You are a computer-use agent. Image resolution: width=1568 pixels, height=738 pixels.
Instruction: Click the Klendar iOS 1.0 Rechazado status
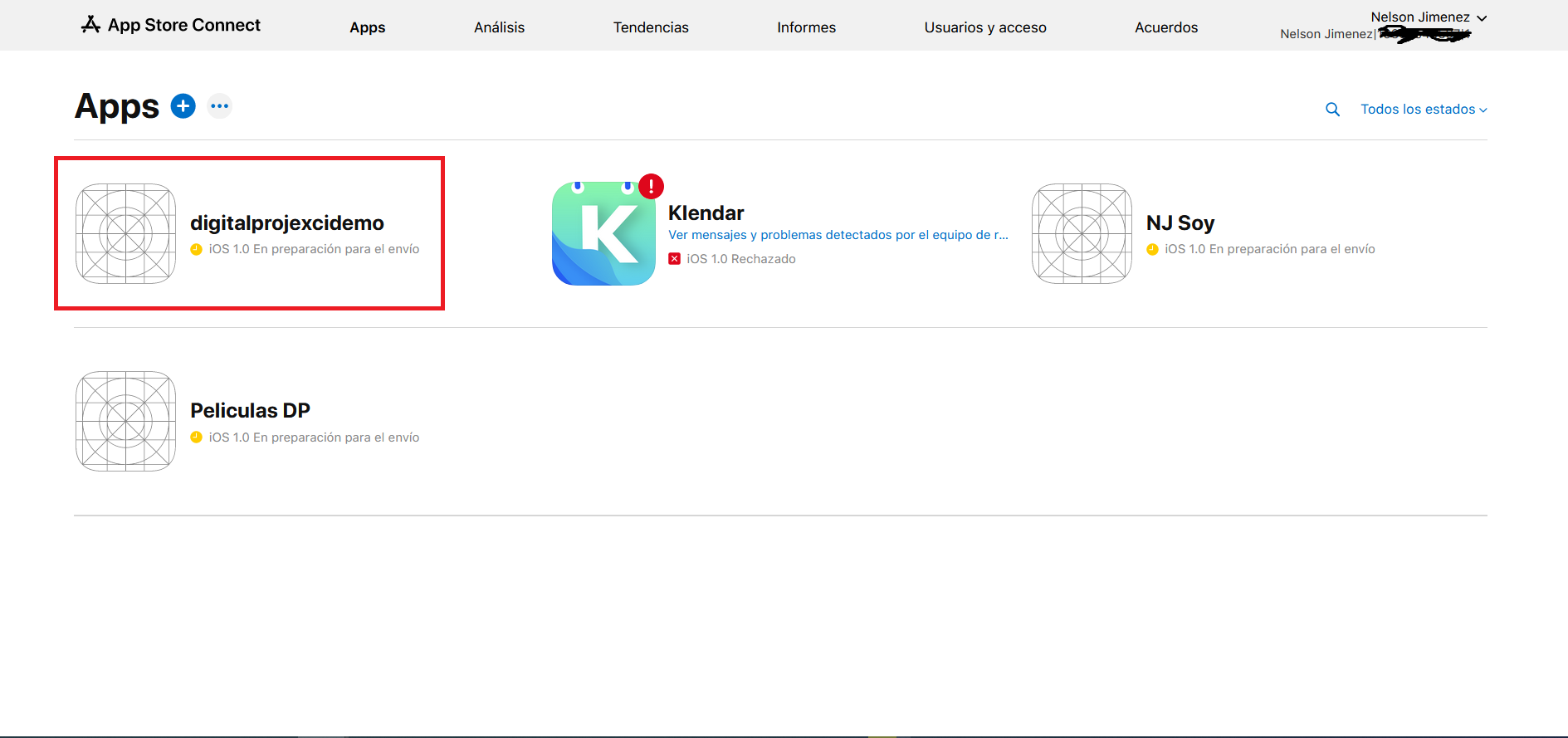click(740, 259)
